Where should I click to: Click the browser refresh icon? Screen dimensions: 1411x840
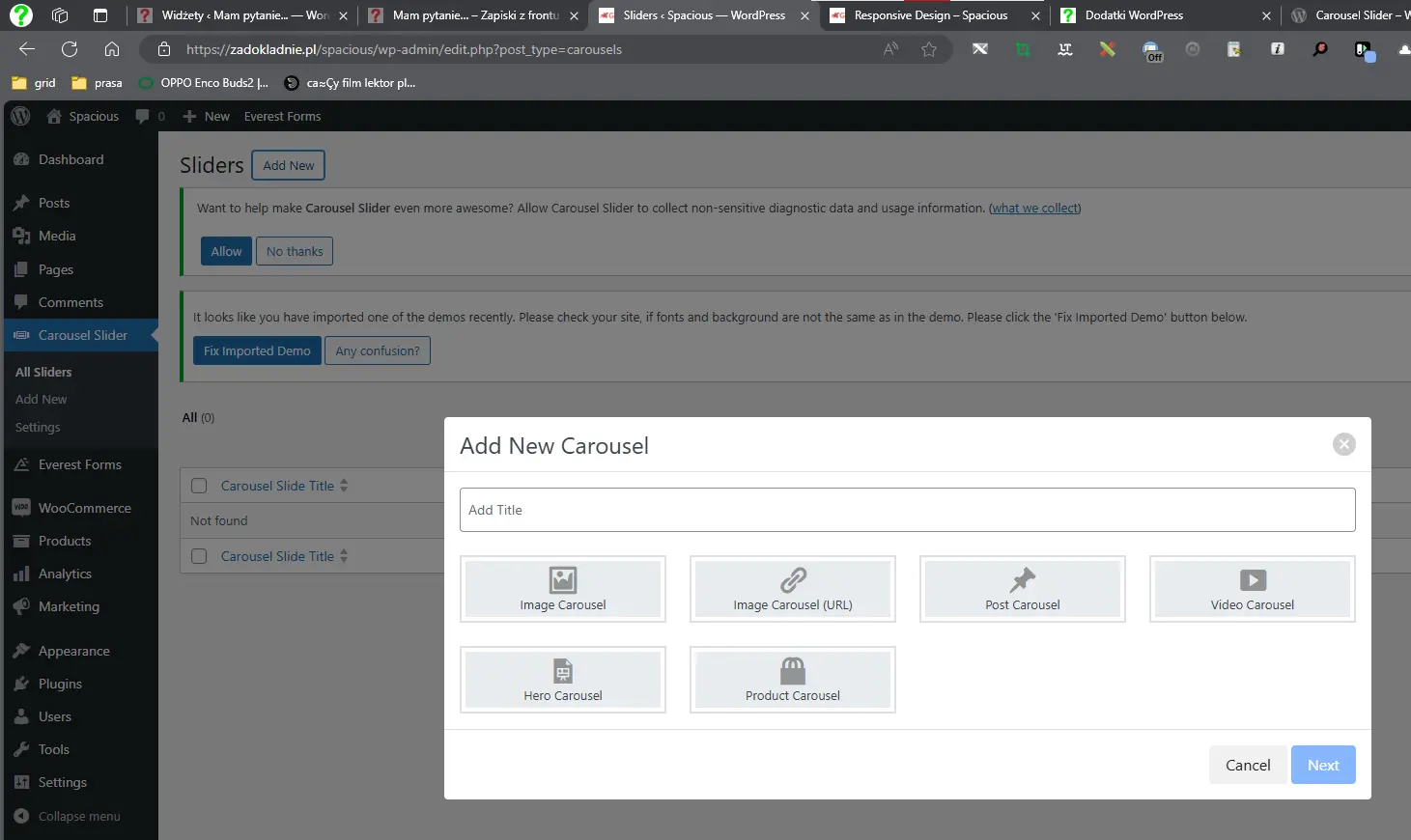click(x=70, y=49)
